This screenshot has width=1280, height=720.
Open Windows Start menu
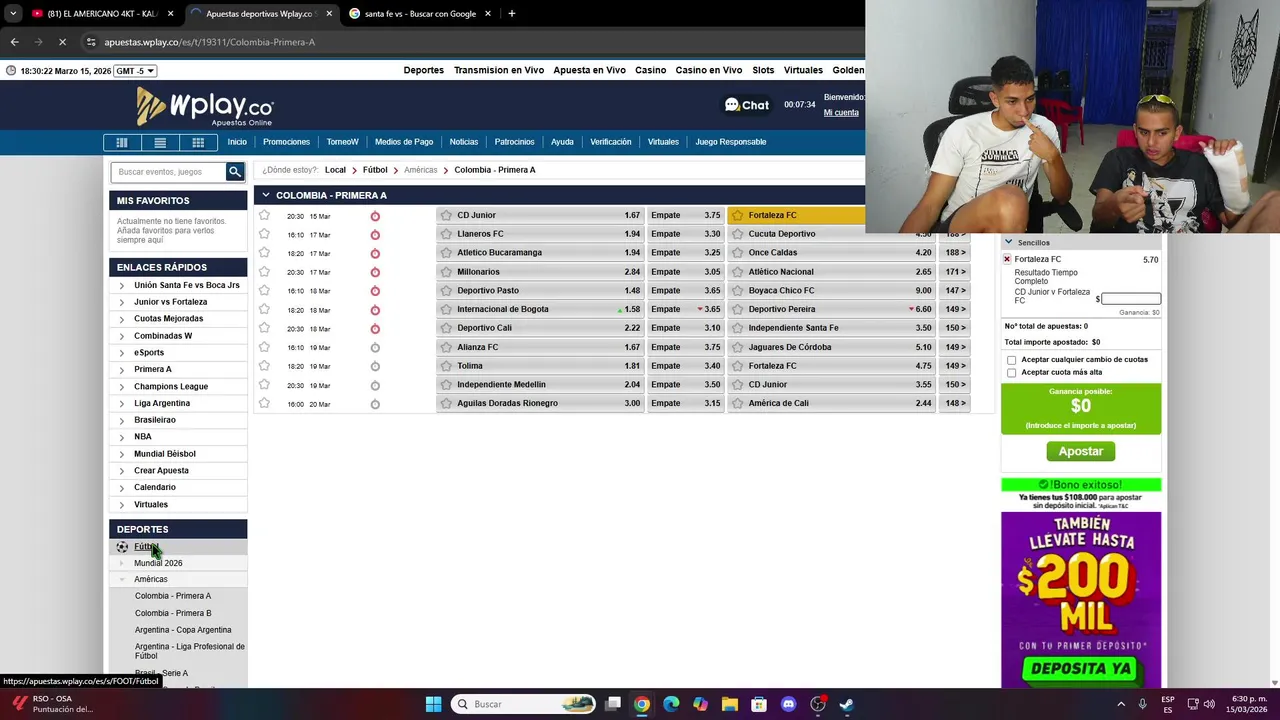pyautogui.click(x=433, y=704)
